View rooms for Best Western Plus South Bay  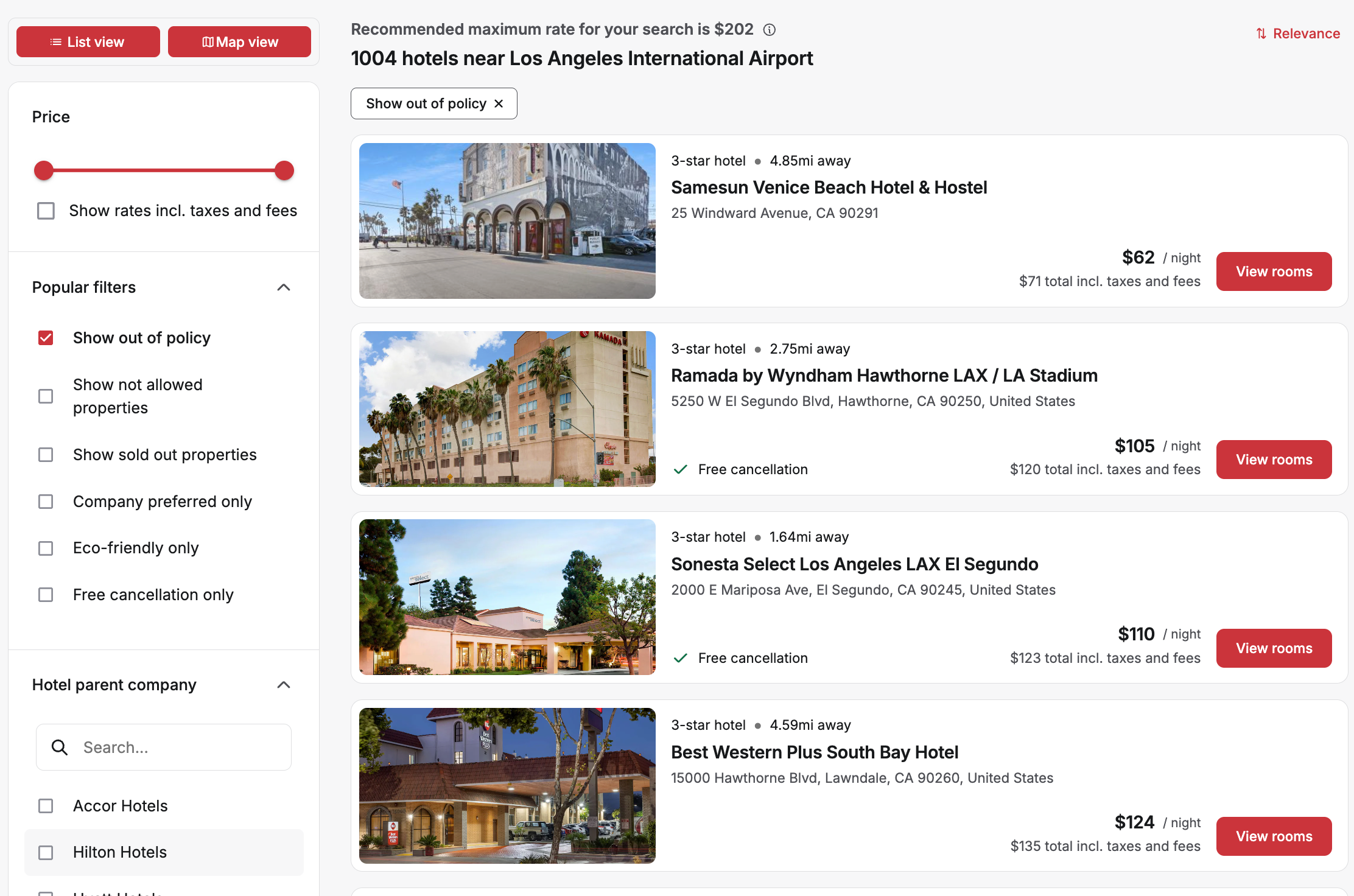point(1274,836)
